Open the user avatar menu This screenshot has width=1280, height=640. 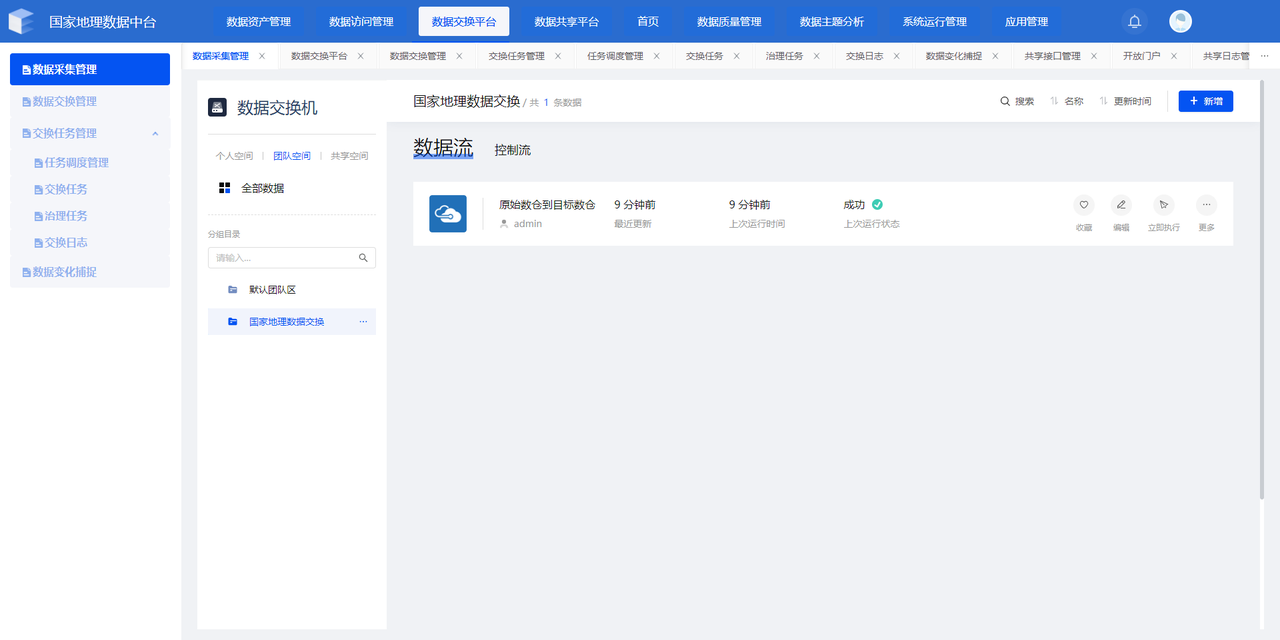click(x=1180, y=22)
